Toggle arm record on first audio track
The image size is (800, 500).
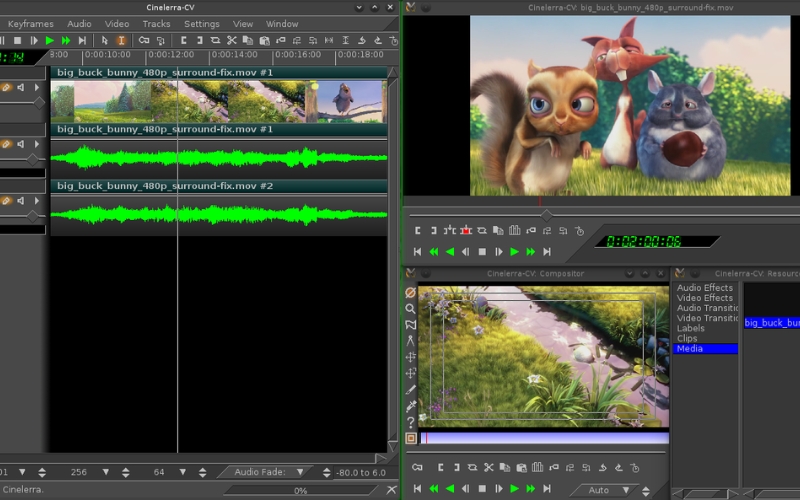pyautogui.click(x=6, y=144)
